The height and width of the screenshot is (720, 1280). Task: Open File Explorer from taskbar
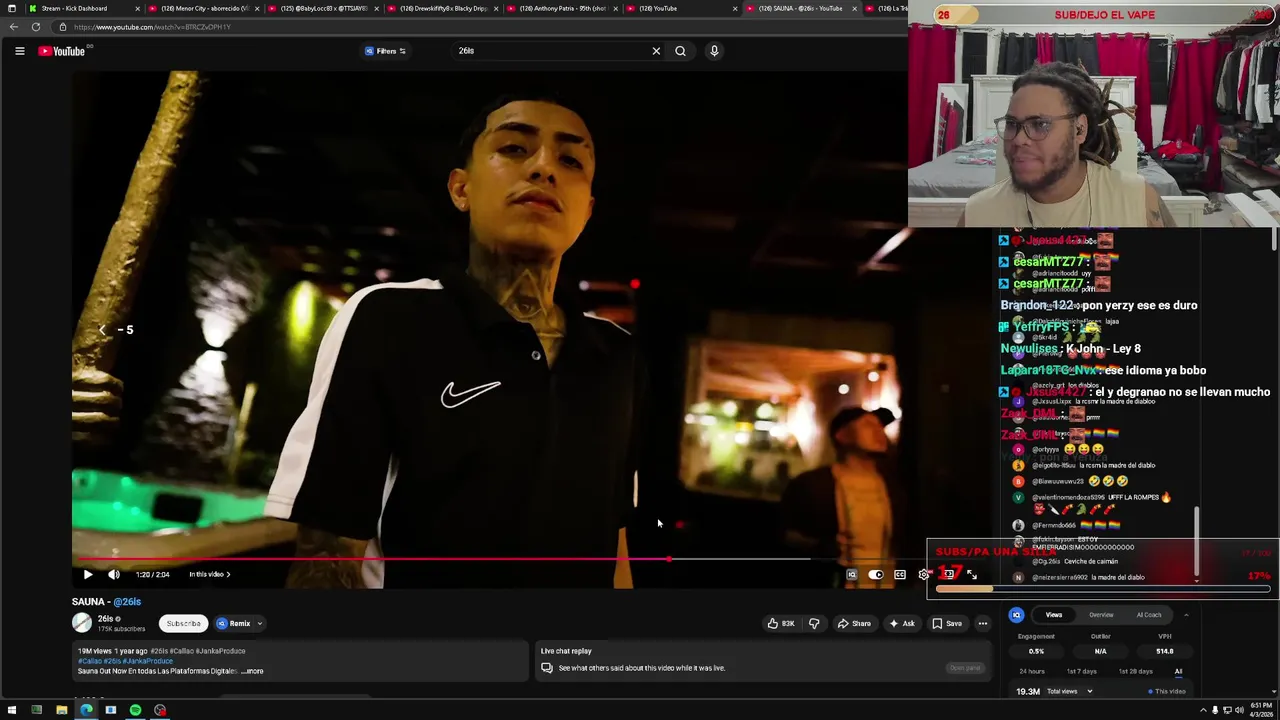[x=61, y=710]
